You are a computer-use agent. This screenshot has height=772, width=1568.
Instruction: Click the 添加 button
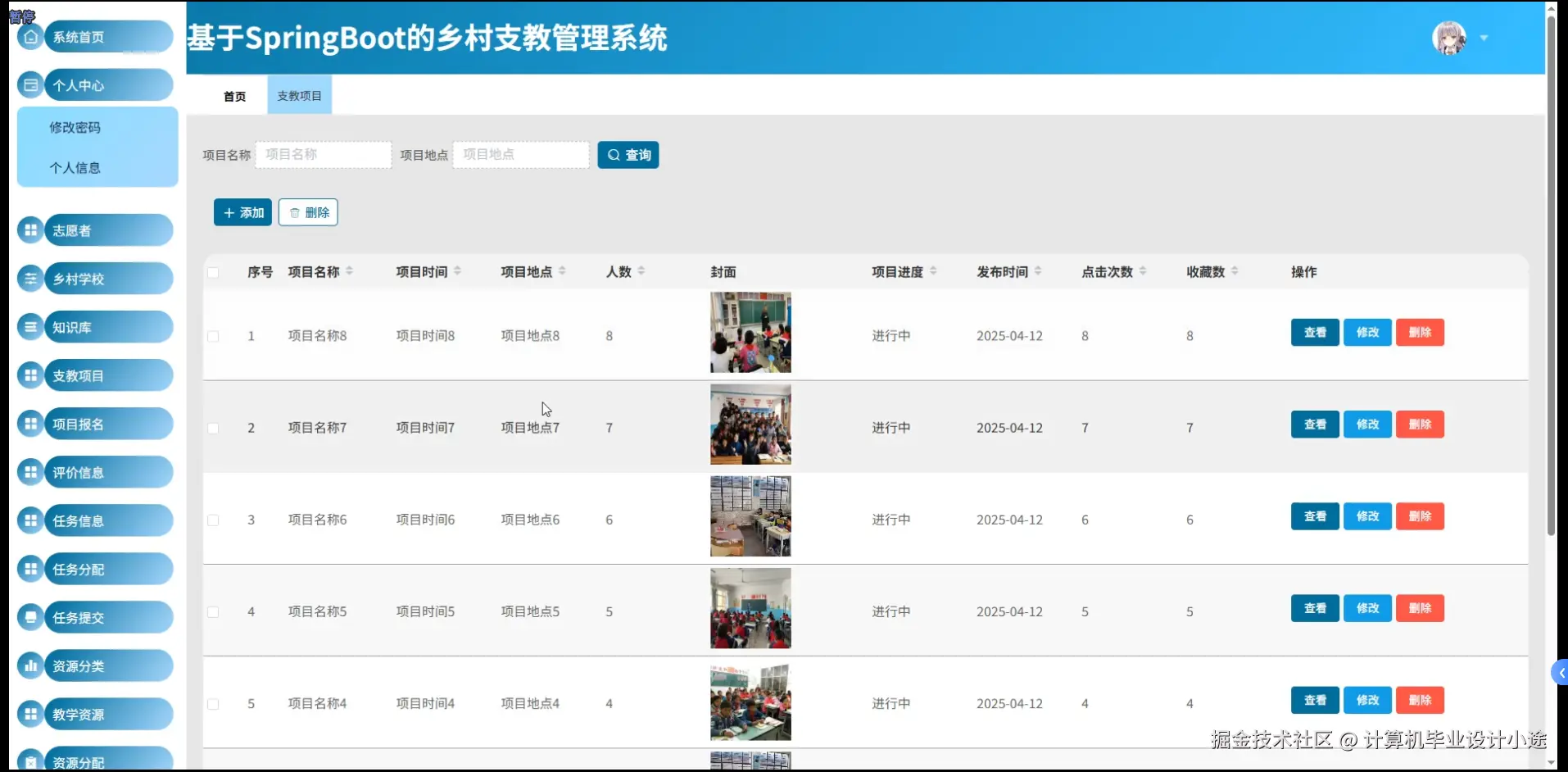pos(242,212)
